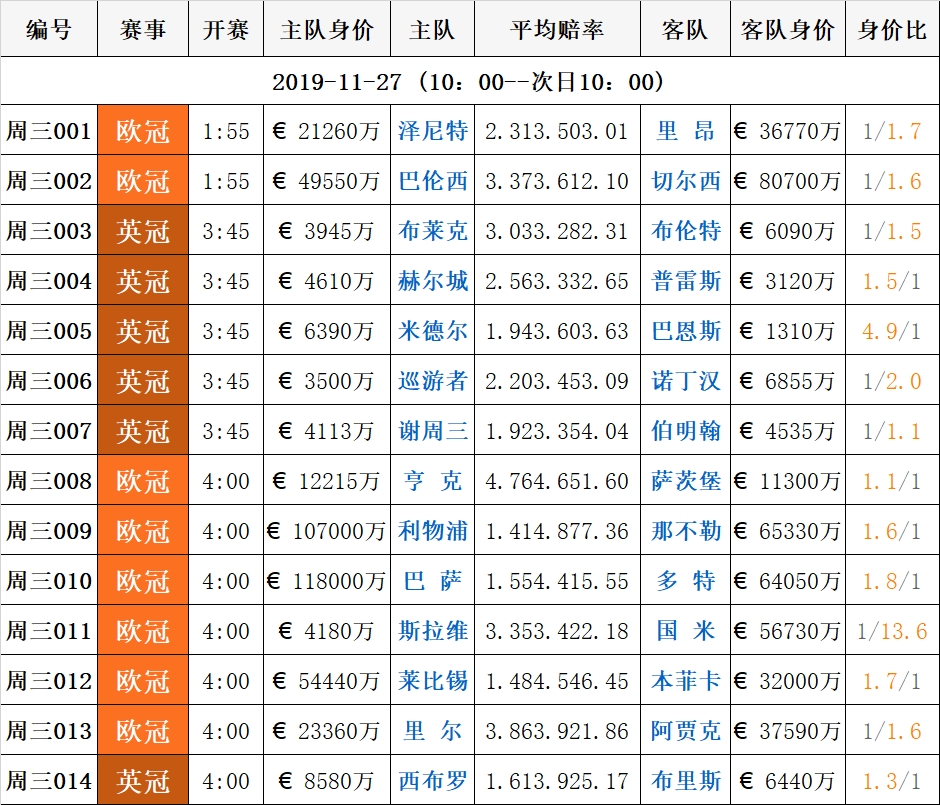
Task: Select match number 周三001
Action: [x=49, y=131]
